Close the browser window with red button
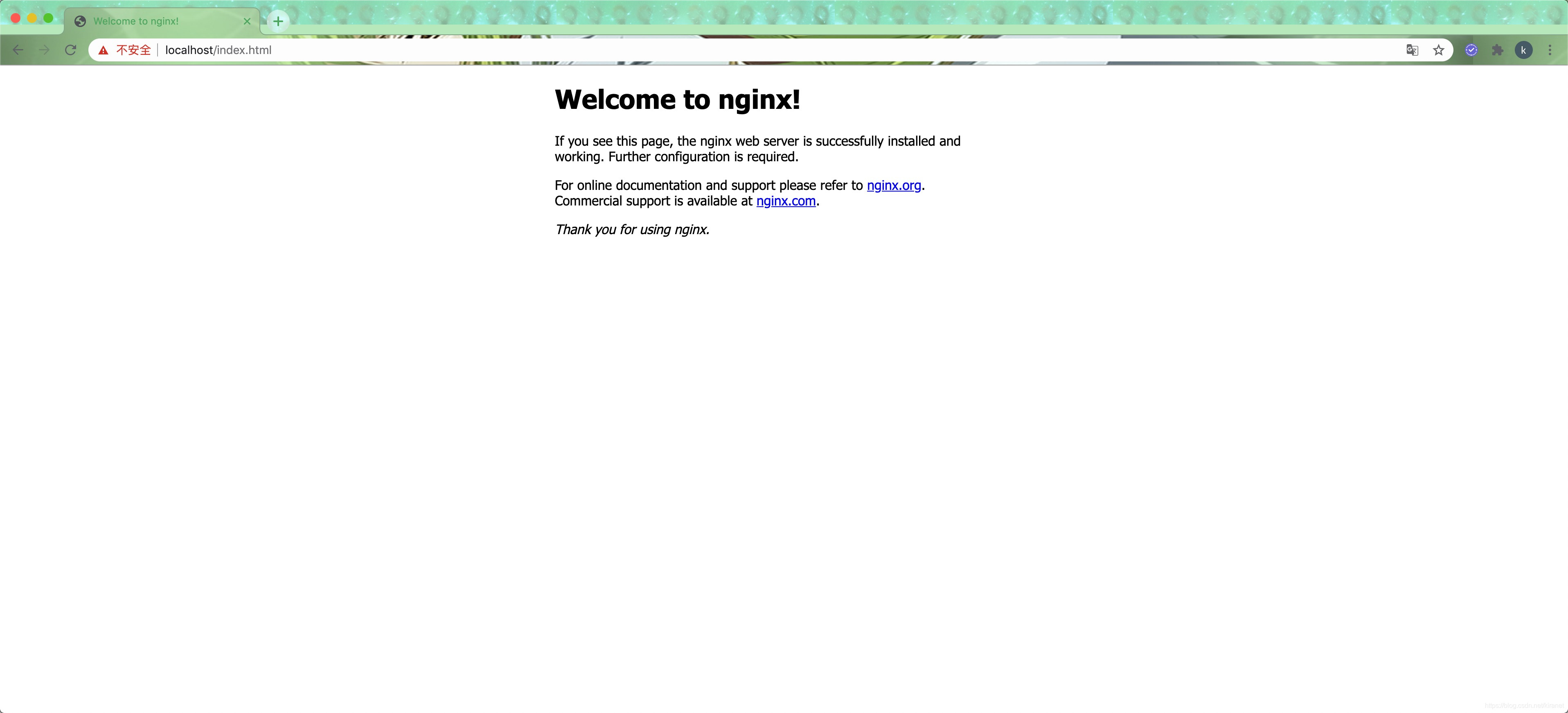1568x713 pixels. [16, 18]
